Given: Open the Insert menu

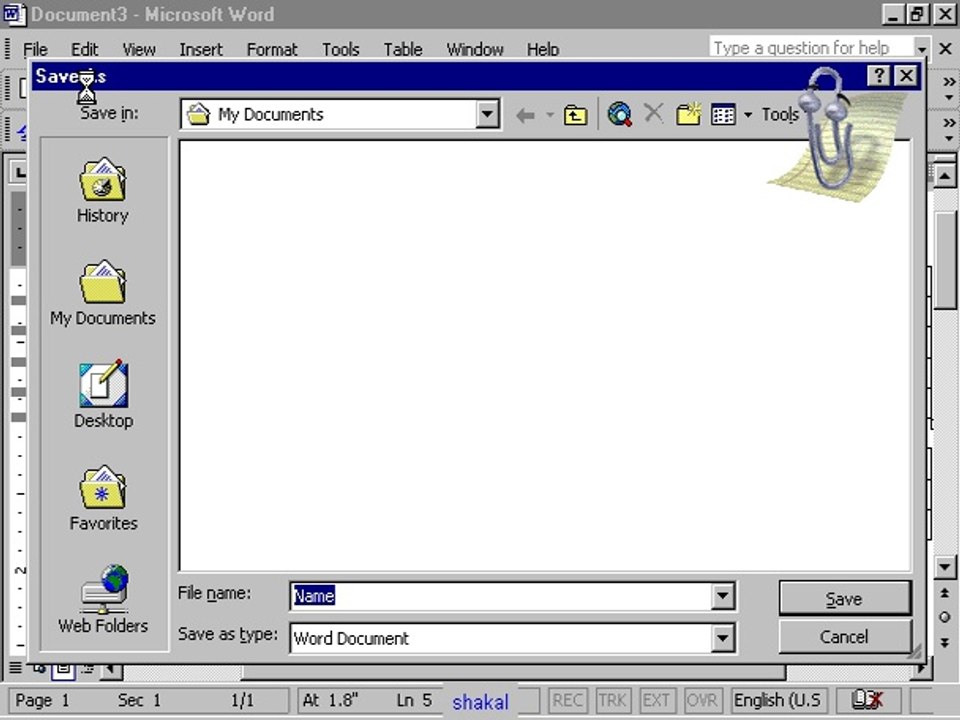Looking at the screenshot, I should click(x=201, y=50).
